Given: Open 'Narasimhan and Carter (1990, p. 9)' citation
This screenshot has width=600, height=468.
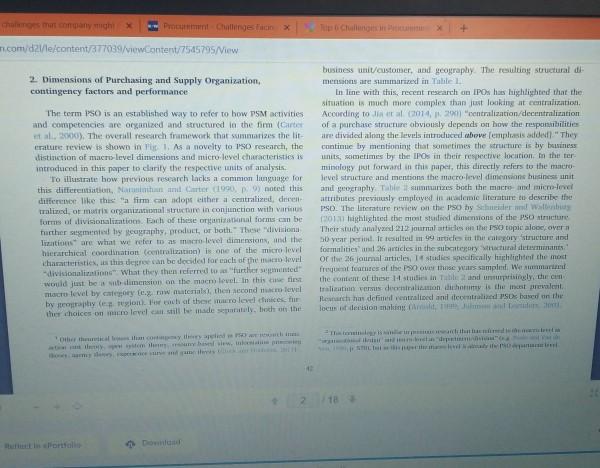Looking at the screenshot, I should [189, 189].
